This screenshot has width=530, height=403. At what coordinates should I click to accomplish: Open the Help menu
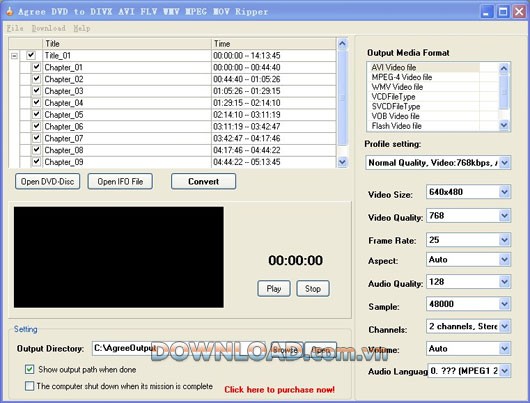tap(82, 28)
